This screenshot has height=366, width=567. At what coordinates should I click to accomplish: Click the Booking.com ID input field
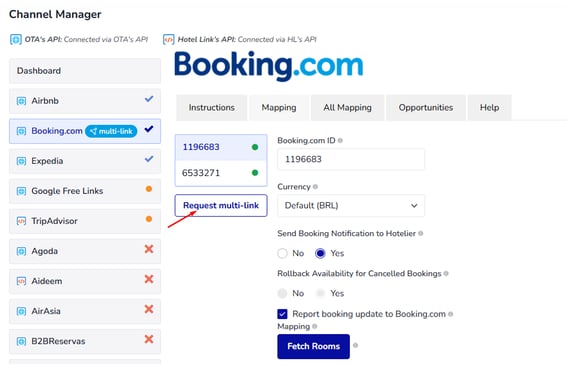pyautogui.click(x=351, y=159)
